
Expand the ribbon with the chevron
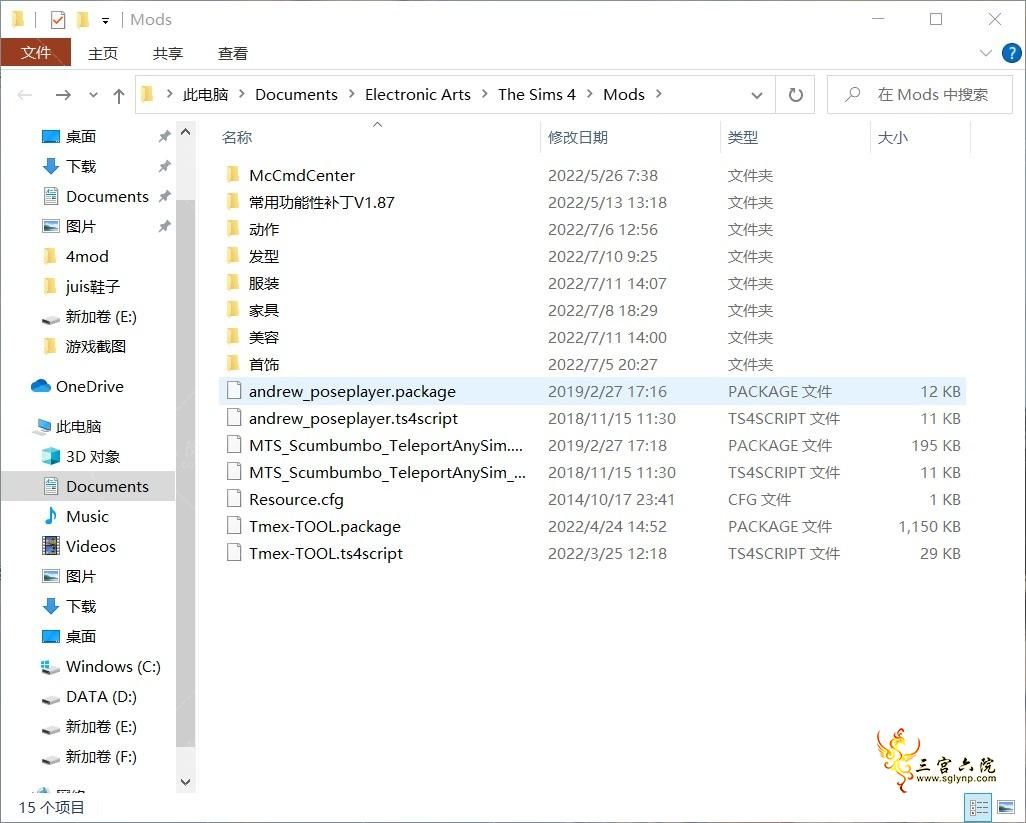pos(985,53)
